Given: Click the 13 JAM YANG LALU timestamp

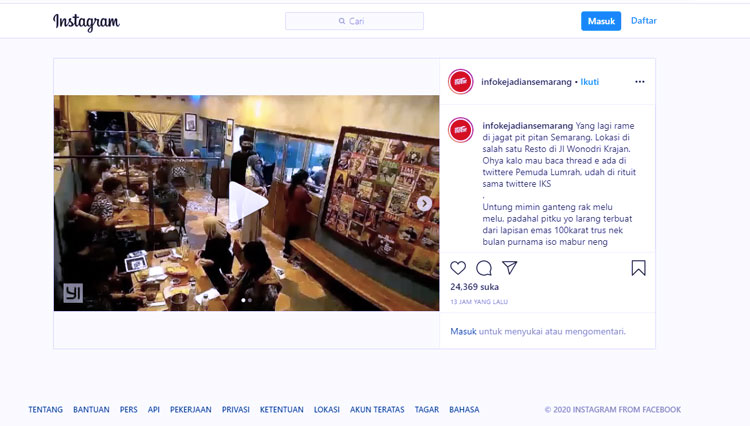Looking at the screenshot, I should pyautogui.click(x=479, y=302).
